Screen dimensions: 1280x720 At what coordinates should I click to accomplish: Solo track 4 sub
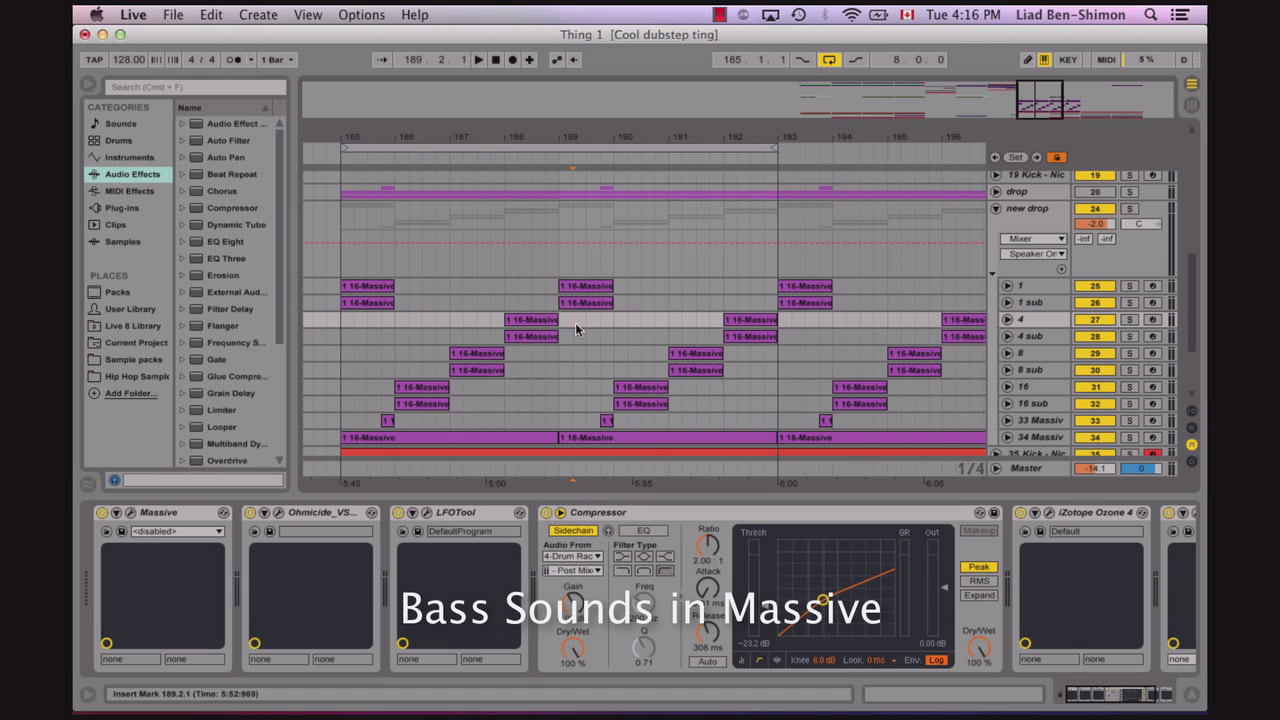coord(1129,337)
